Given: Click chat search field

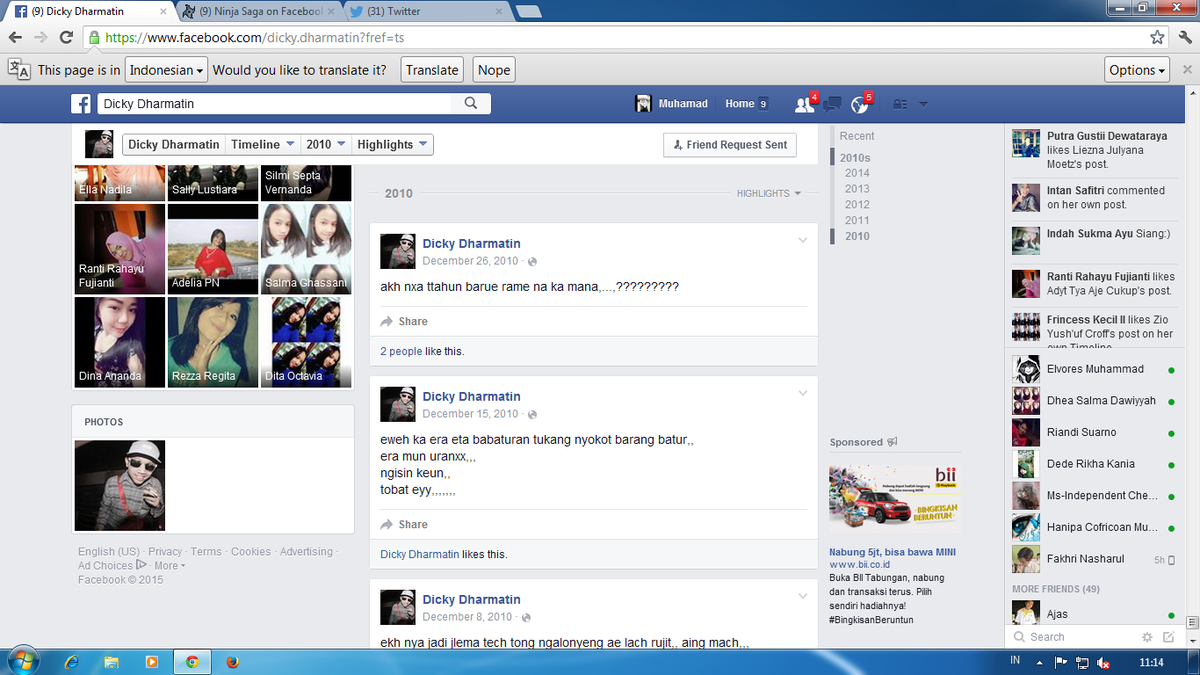Looking at the screenshot, I should pos(1075,637).
